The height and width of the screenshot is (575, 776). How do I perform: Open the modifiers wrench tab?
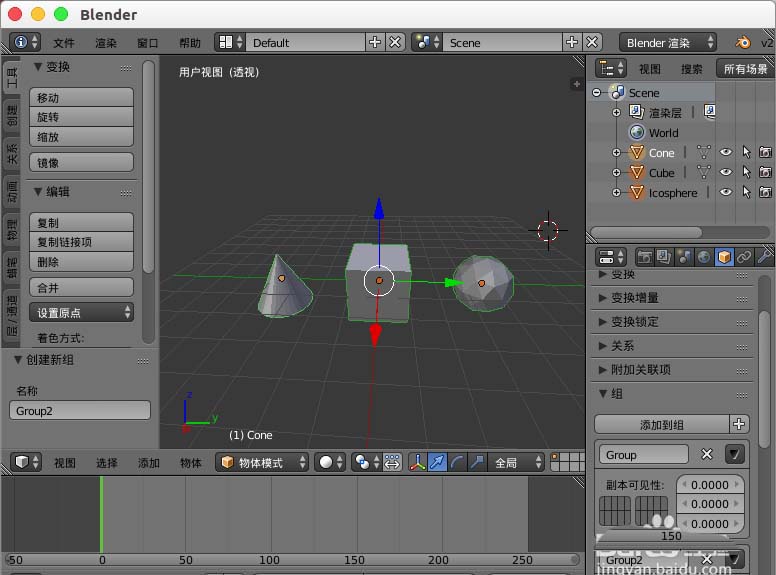click(x=764, y=257)
